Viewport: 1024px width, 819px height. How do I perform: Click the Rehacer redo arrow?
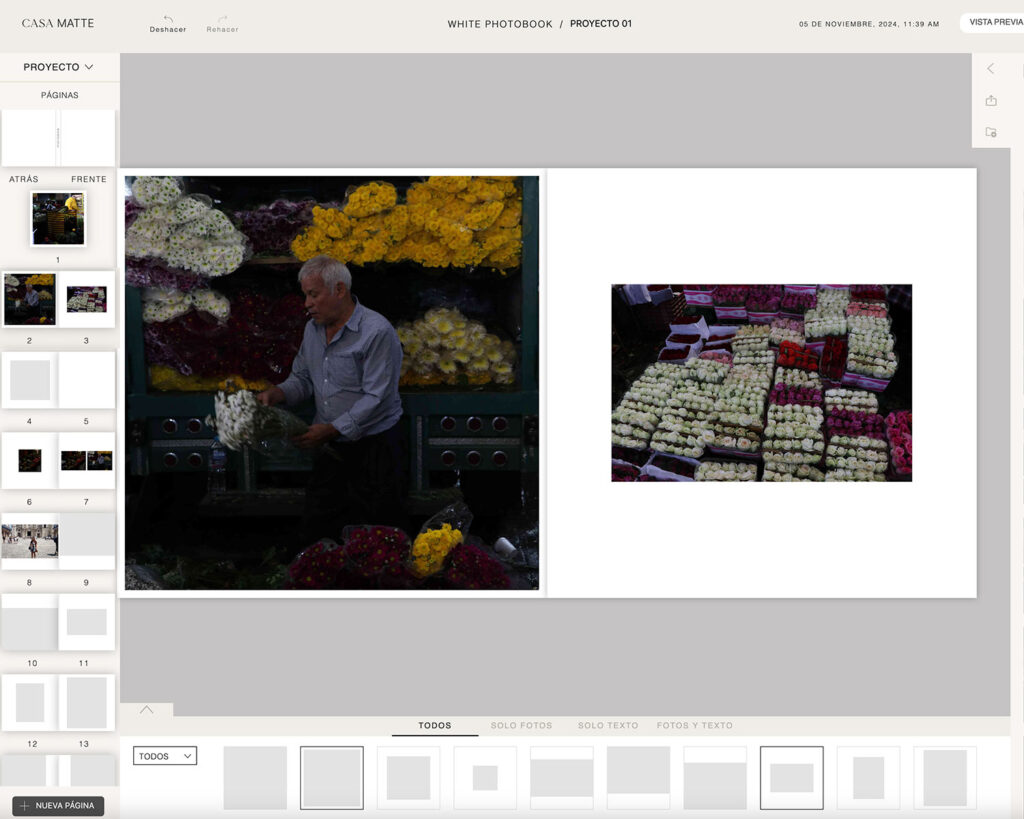tap(222, 19)
